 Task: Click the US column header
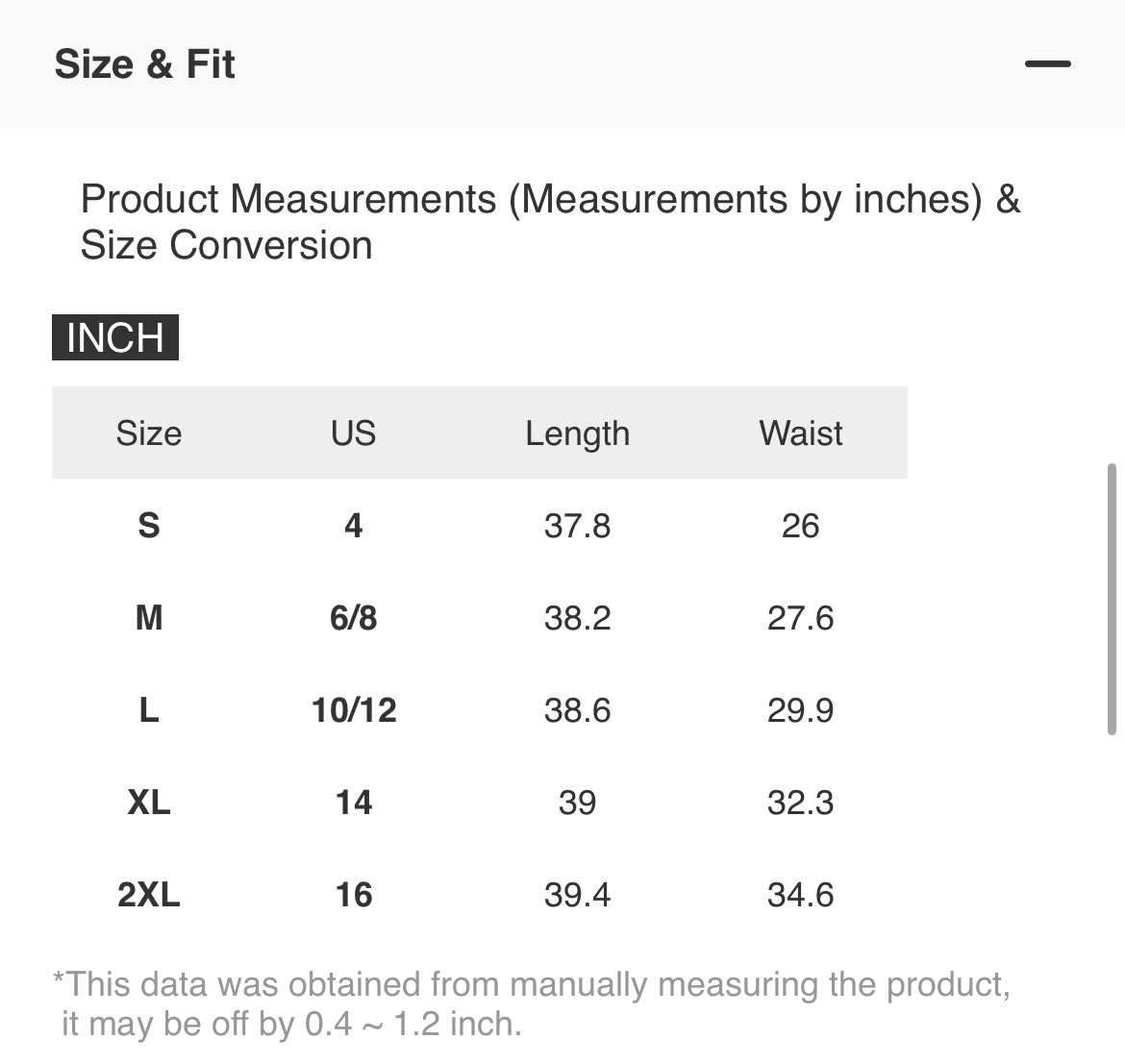tap(353, 433)
